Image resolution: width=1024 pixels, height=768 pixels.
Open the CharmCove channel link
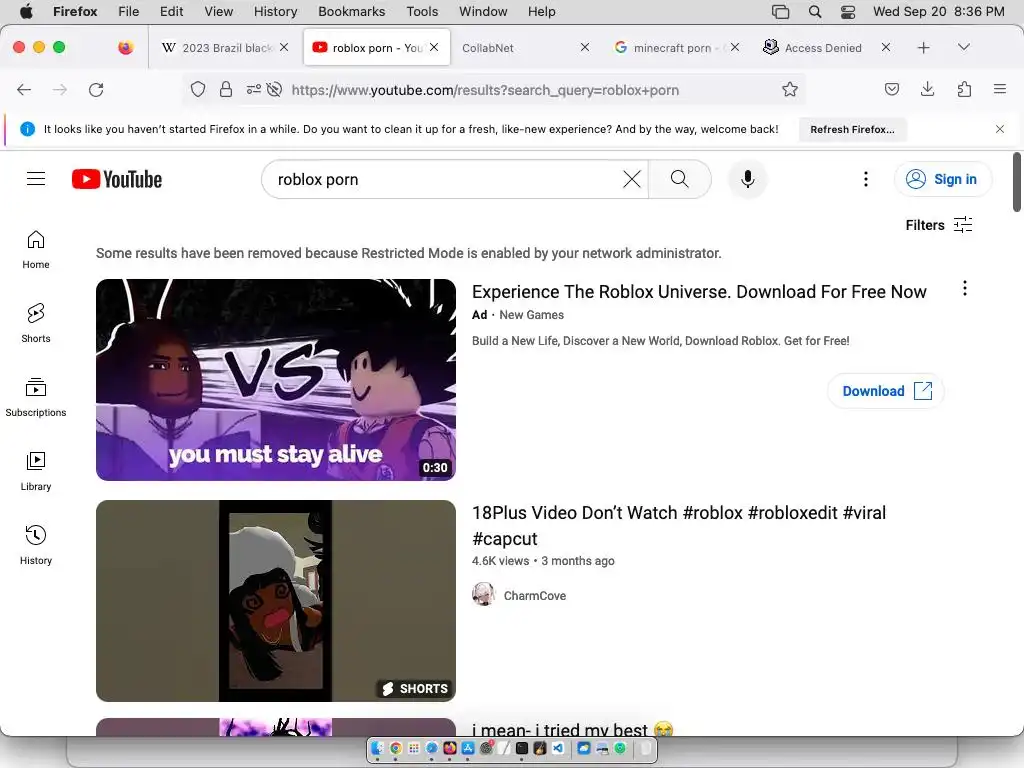(535, 596)
